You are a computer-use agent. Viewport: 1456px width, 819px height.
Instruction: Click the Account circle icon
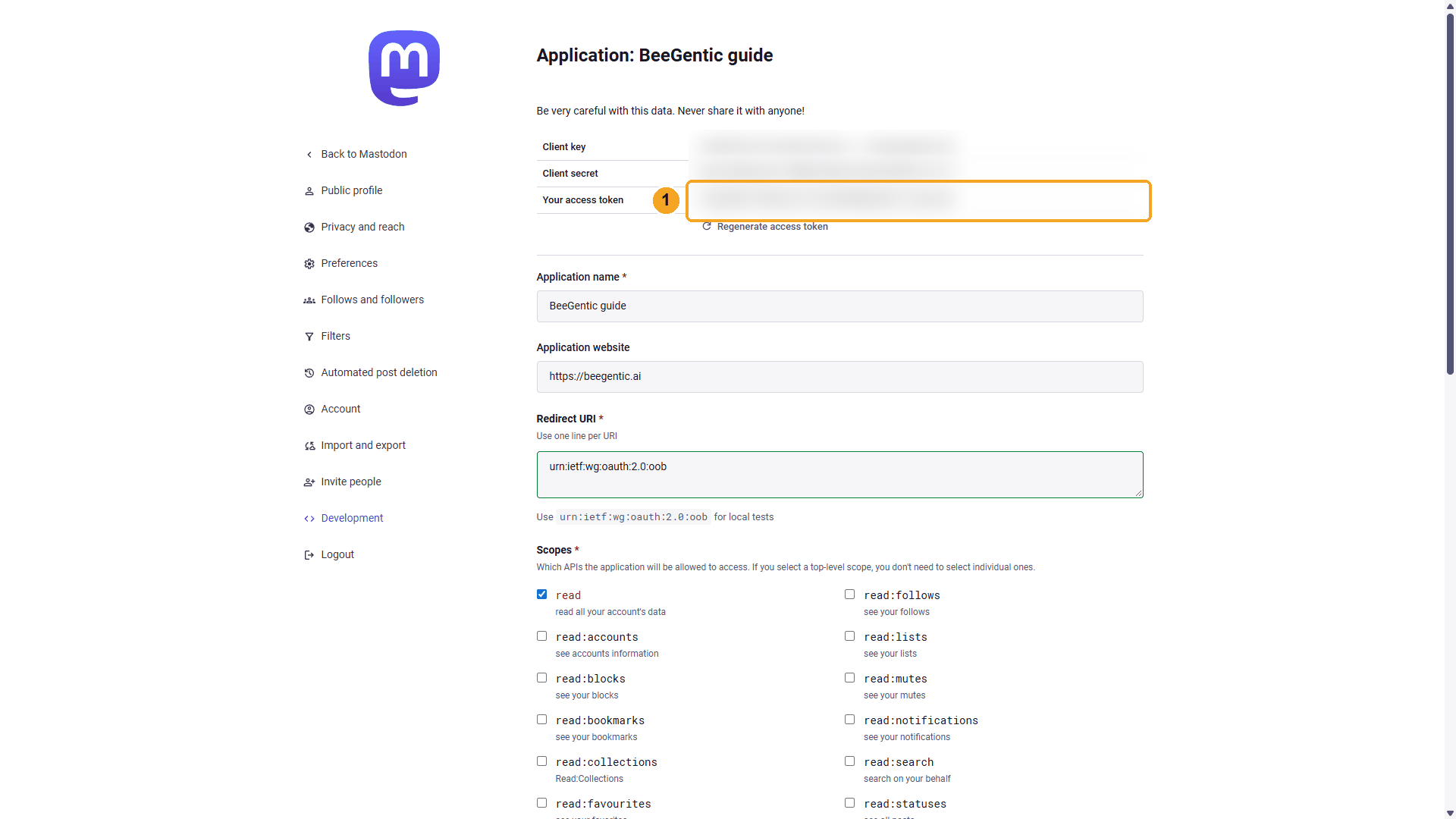(x=309, y=409)
